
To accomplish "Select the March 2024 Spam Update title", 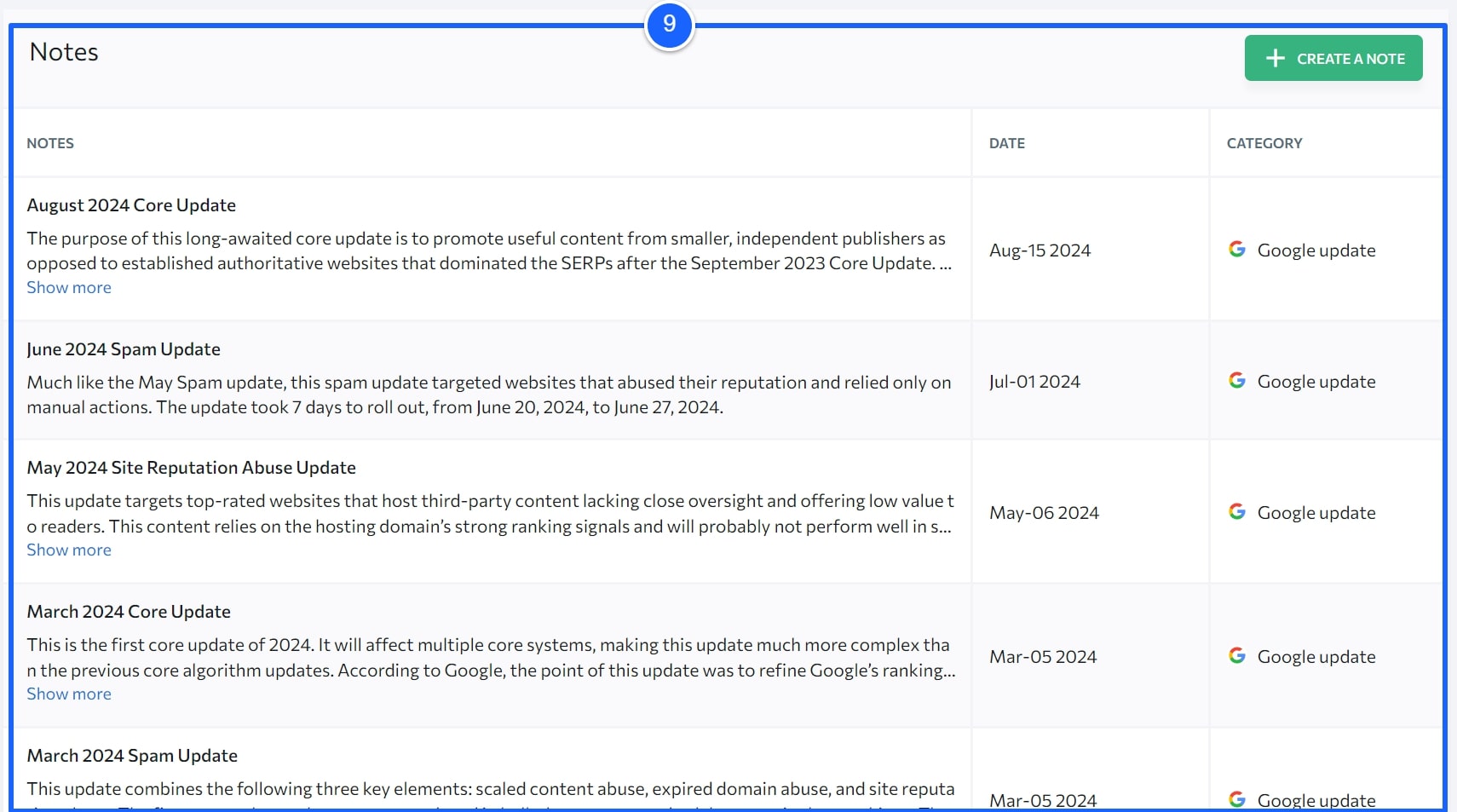I will pos(132,756).
